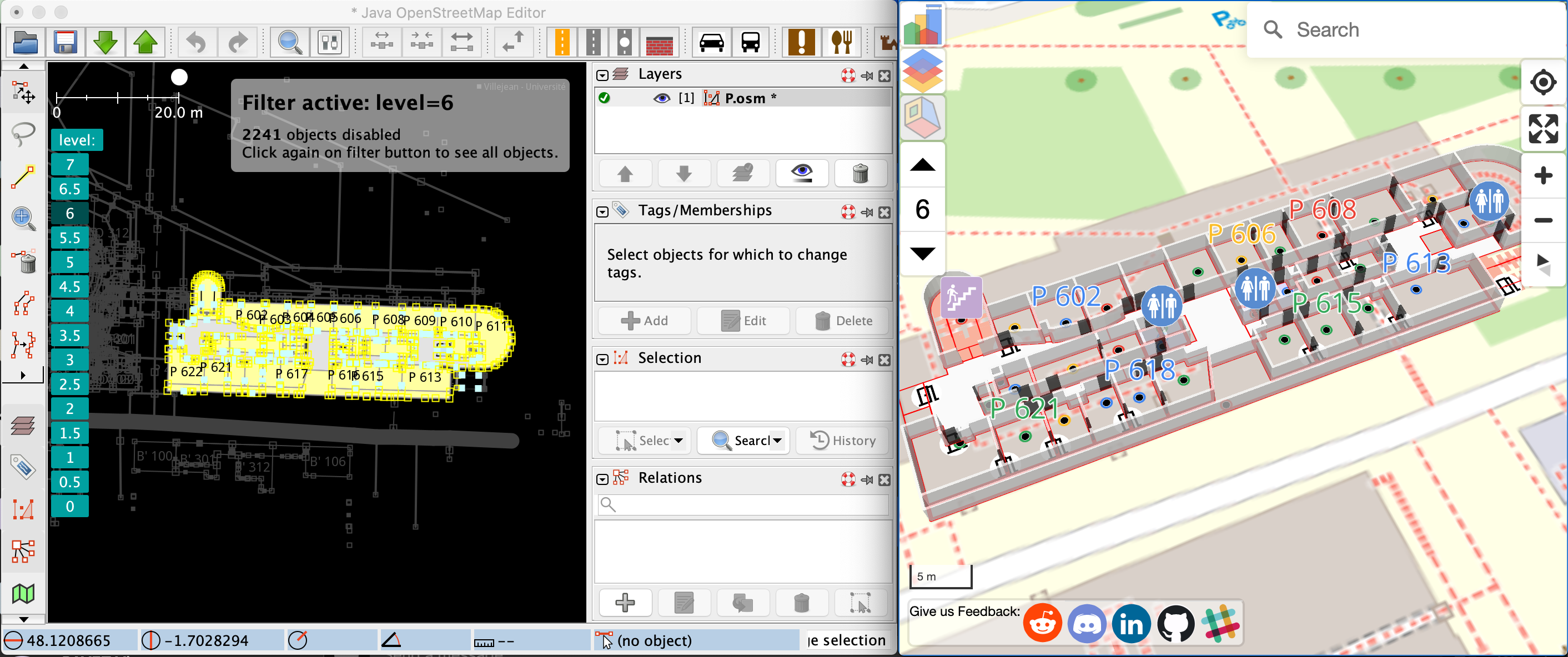This screenshot has width=1568, height=657.
Task: Click the Save floppy disk icon
Action: click(x=65, y=42)
